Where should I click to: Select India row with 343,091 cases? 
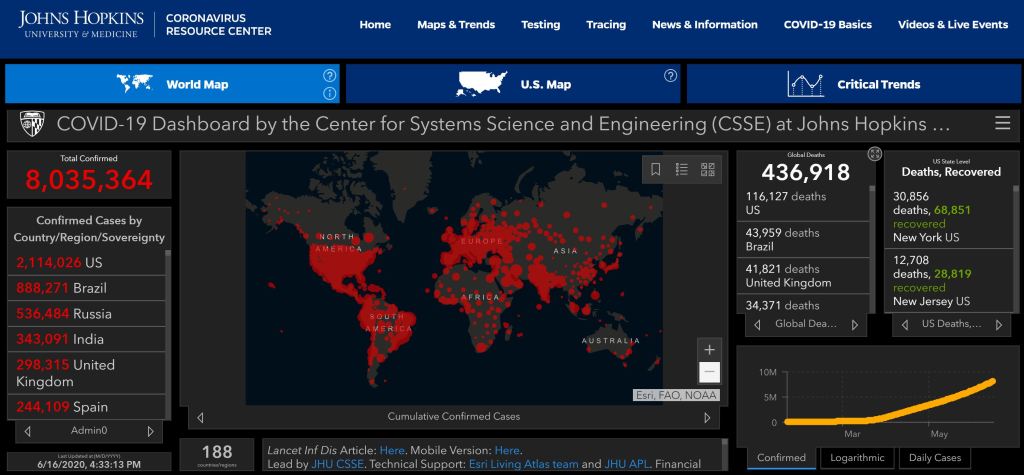point(86,339)
